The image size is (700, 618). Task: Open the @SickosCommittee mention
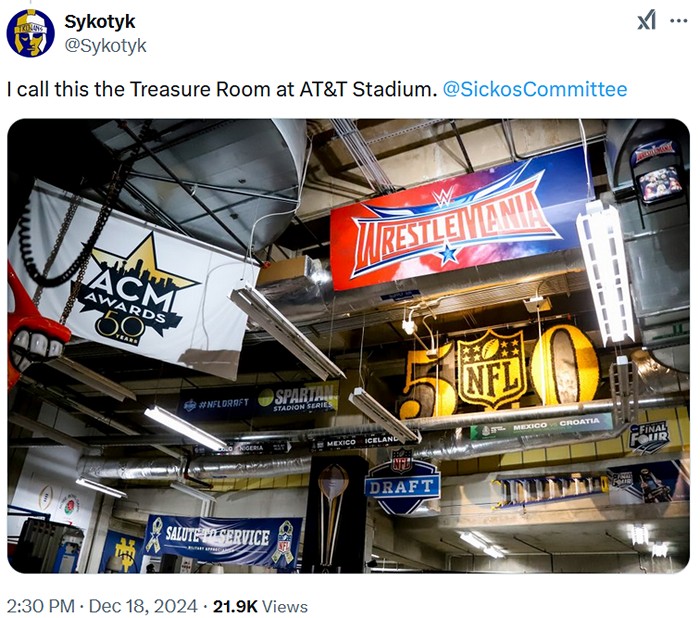tap(535, 89)
